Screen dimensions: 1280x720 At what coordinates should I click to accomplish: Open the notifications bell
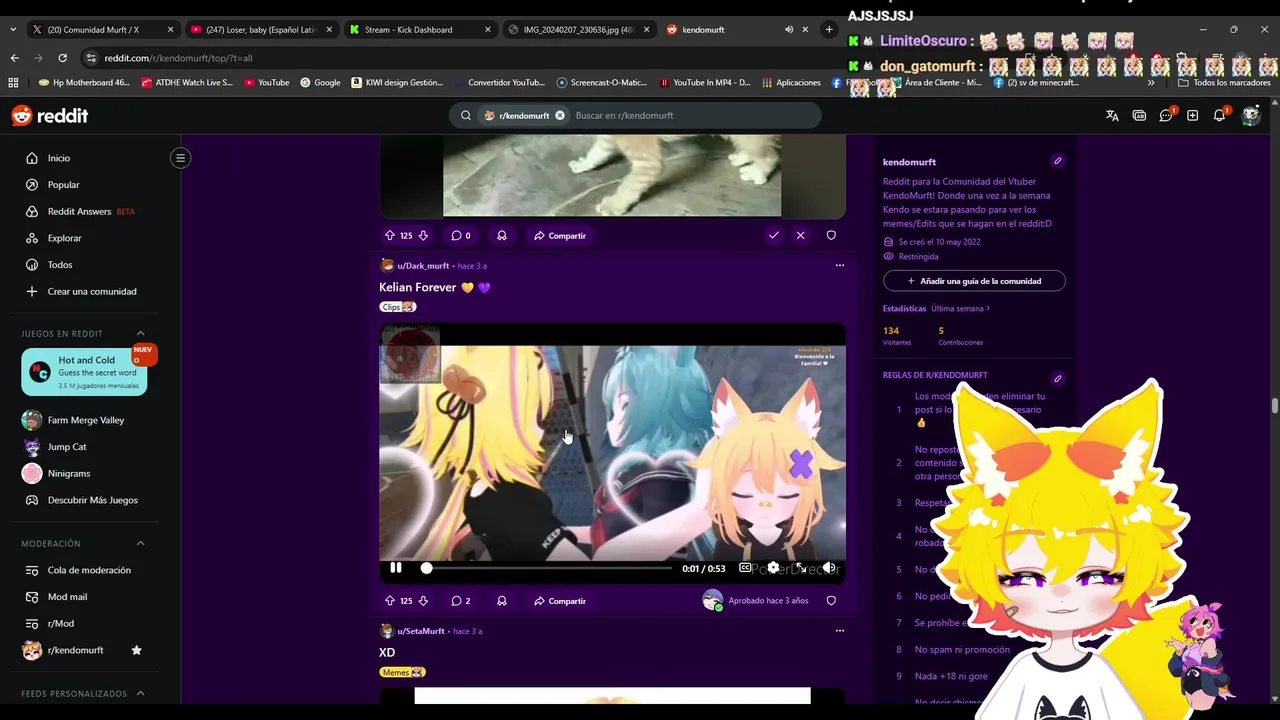(x=1219, y=116)
